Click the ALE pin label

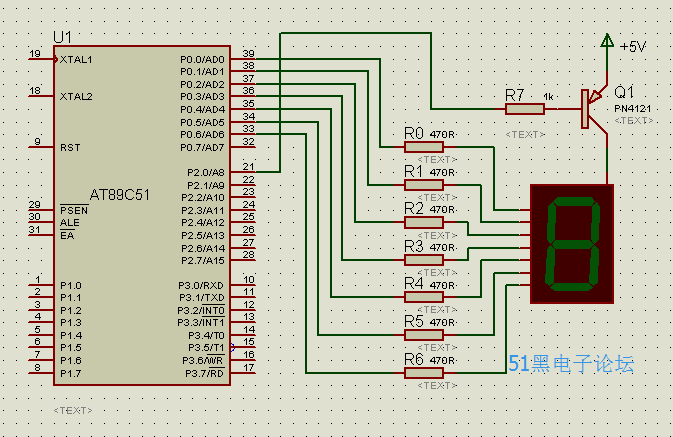pos(70,223)
